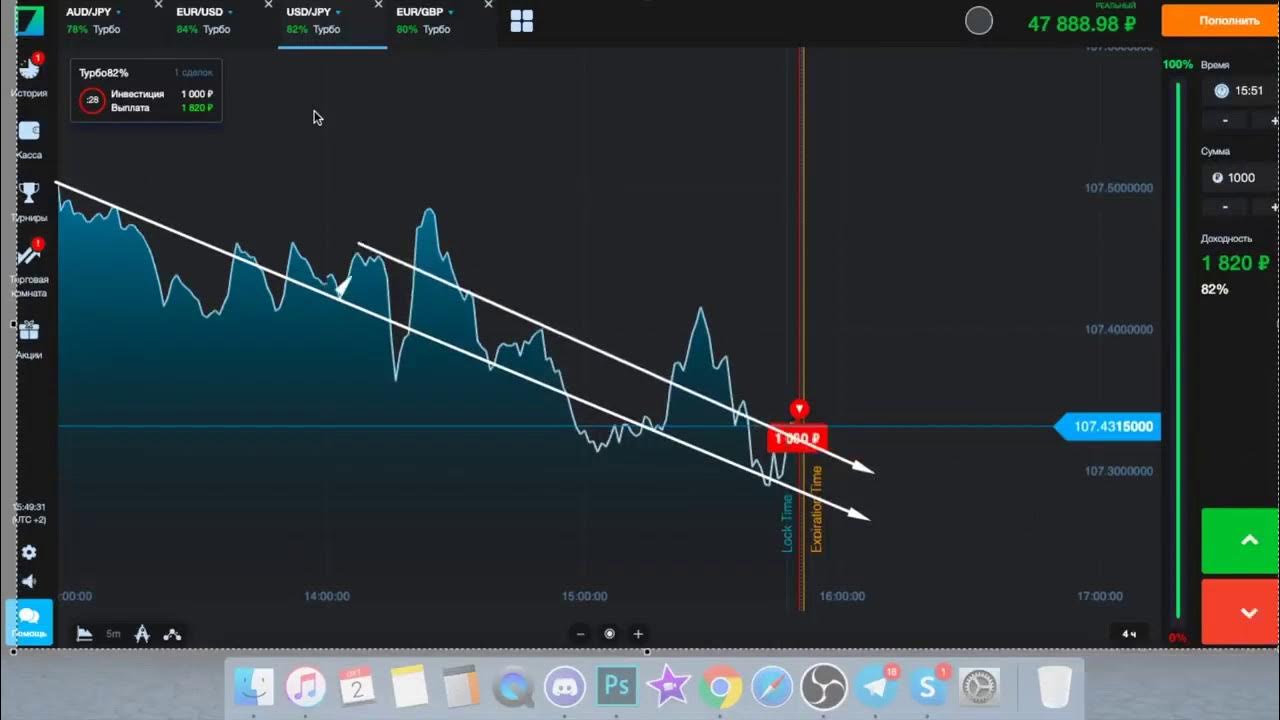The width and height of the screenshot is (1280, 720).
Task: Open the Акции gift icon
Action: point(29,330)
